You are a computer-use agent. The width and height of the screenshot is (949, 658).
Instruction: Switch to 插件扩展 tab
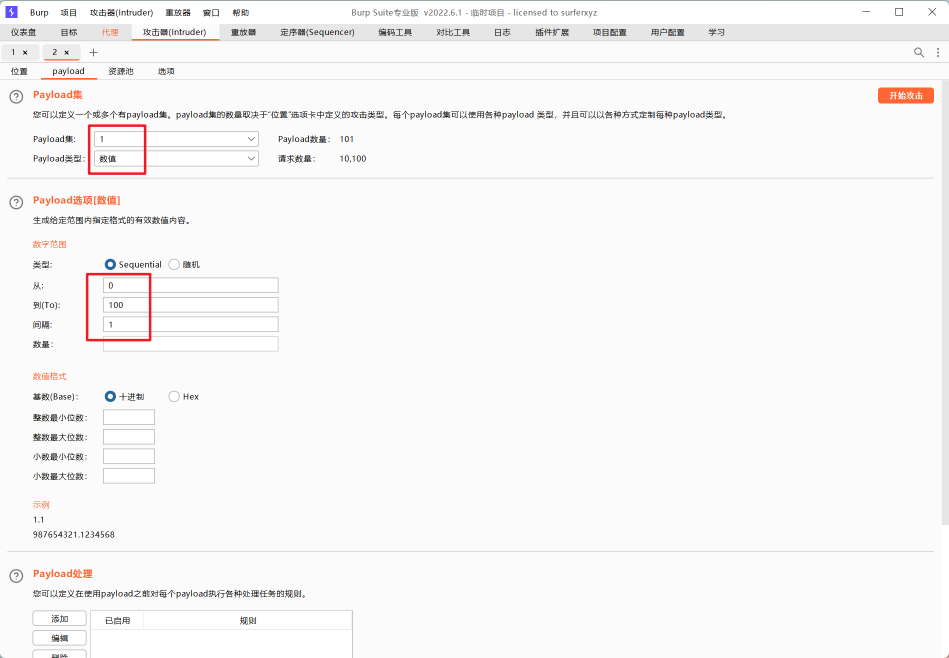[x=552, y=32]
